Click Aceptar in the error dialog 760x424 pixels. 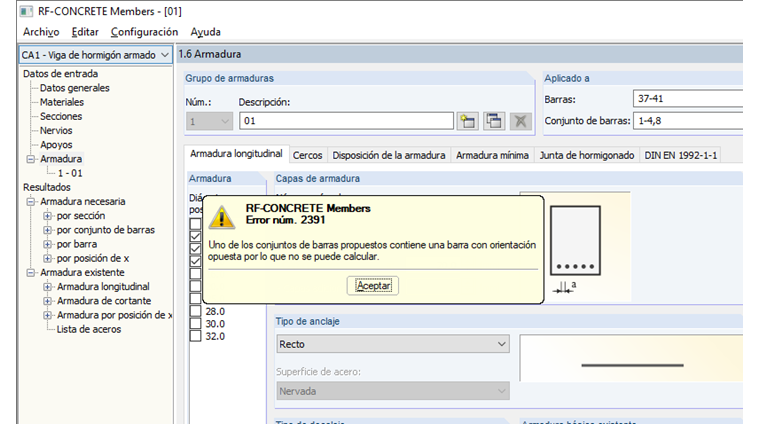373,286
